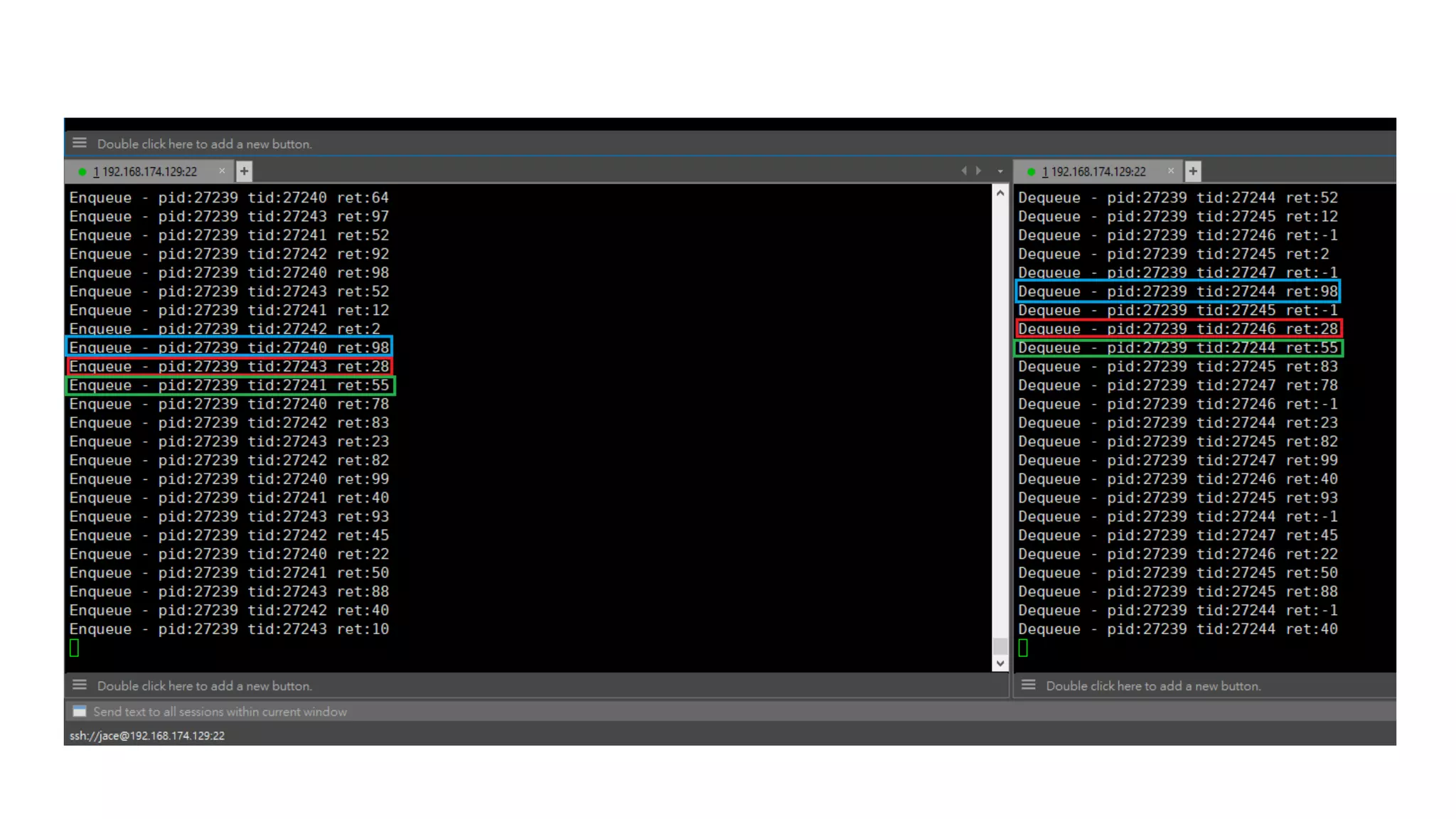The height and width of the screenshot is (819, 1456).
Task: Open the tab list dropdown arrow
Action: pyautogui.click(x=1000, y=171)
